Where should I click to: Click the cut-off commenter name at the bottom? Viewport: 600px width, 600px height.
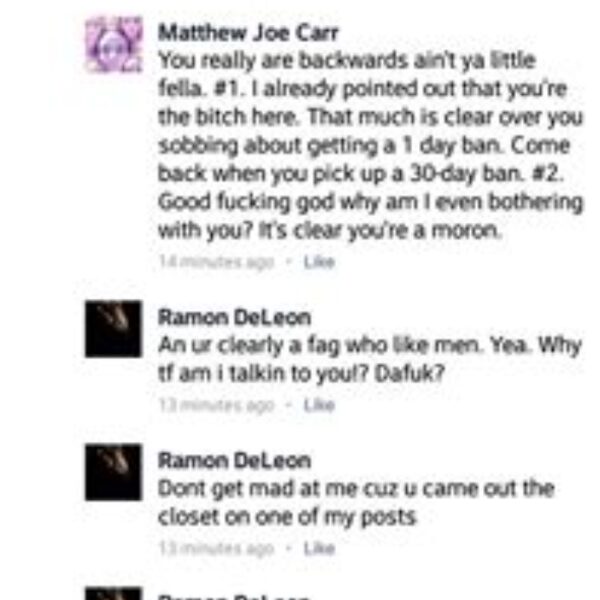[x=233, y=597]
